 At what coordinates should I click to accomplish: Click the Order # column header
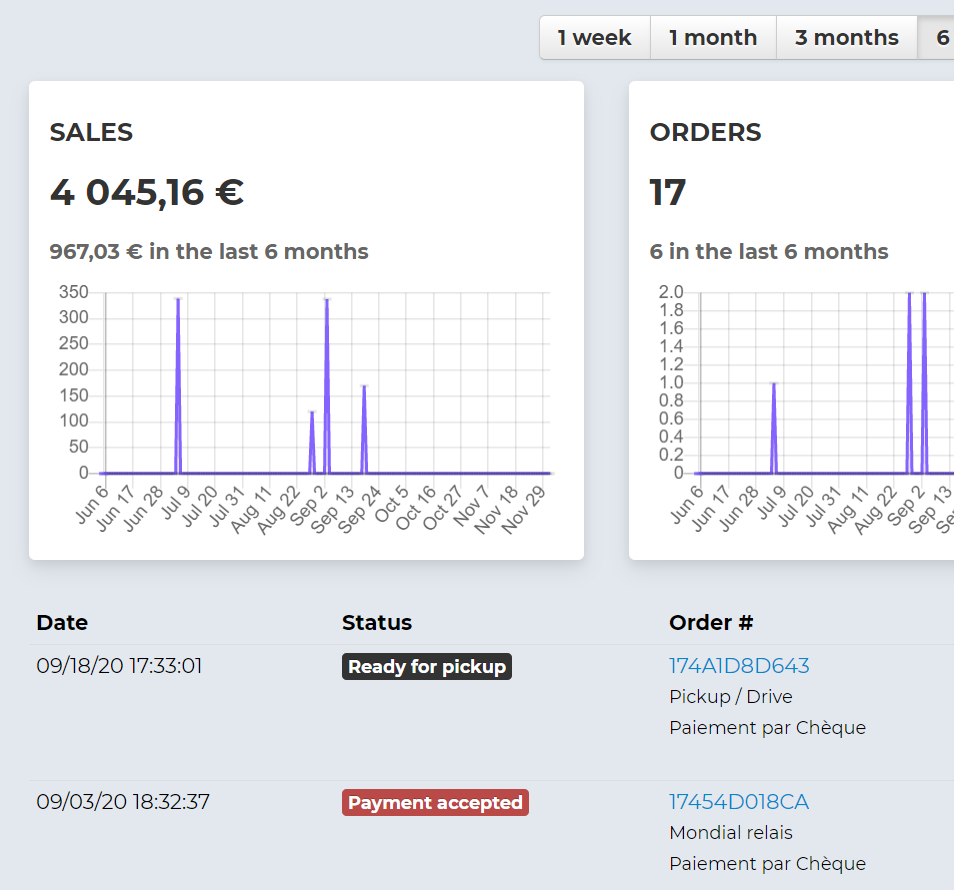pyautogui.click(x=711, y=622)
